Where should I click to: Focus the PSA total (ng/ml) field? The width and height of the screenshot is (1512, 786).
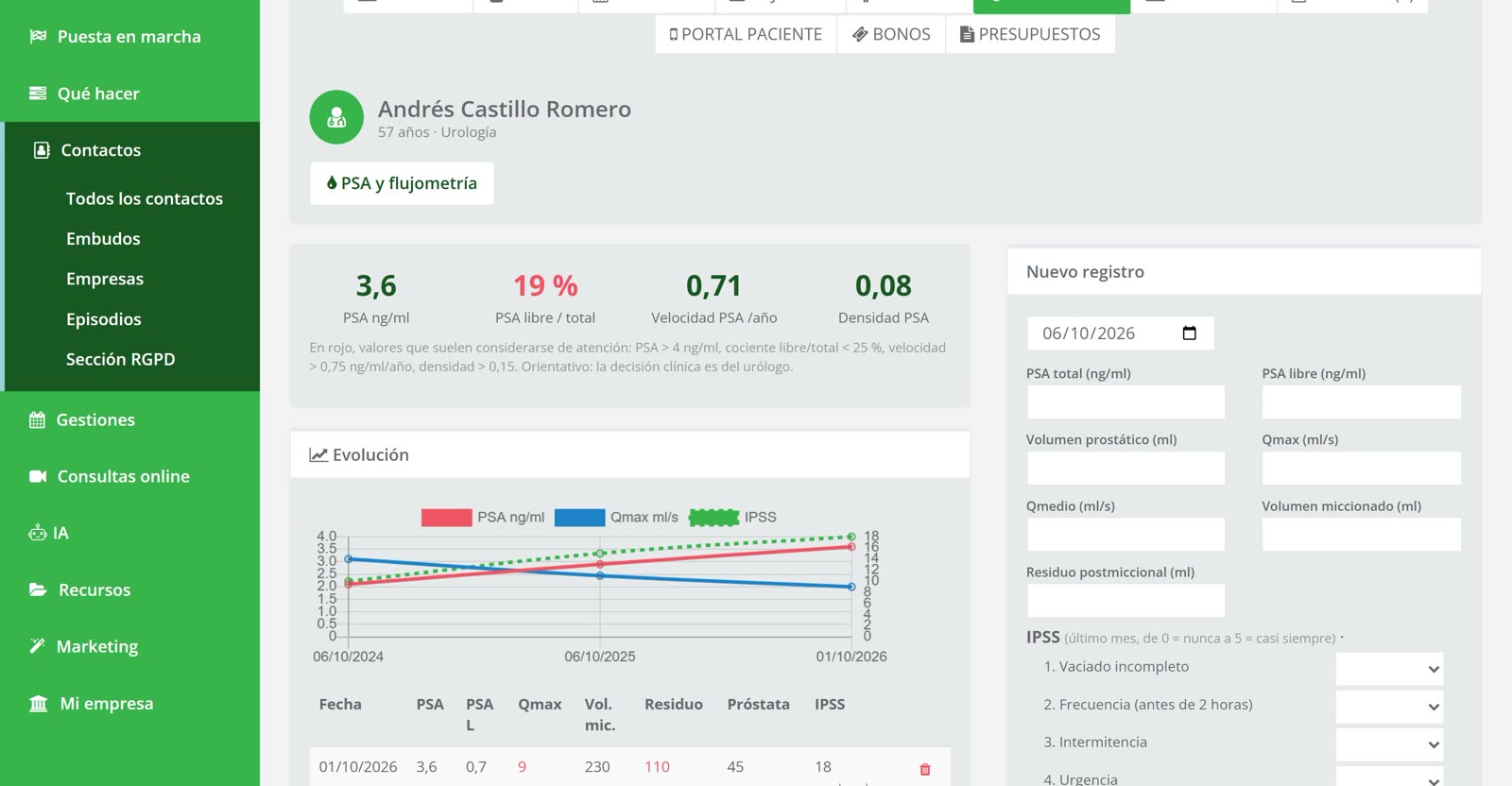click(x=1125, y=402)
